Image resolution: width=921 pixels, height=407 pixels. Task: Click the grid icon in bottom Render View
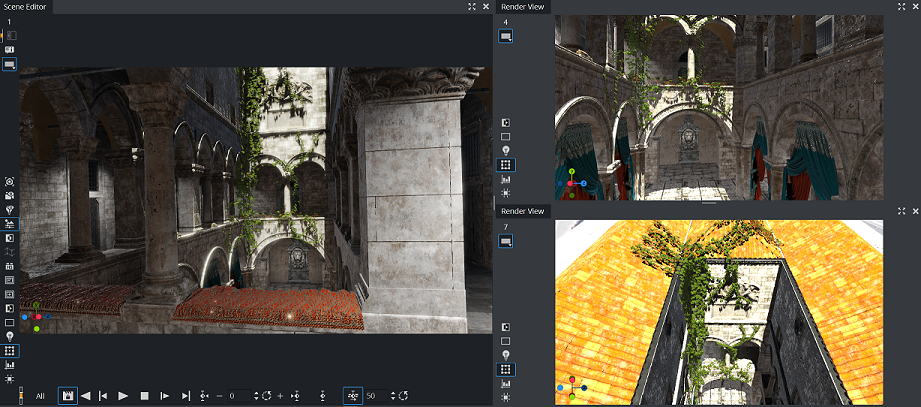tap(506, 370)
